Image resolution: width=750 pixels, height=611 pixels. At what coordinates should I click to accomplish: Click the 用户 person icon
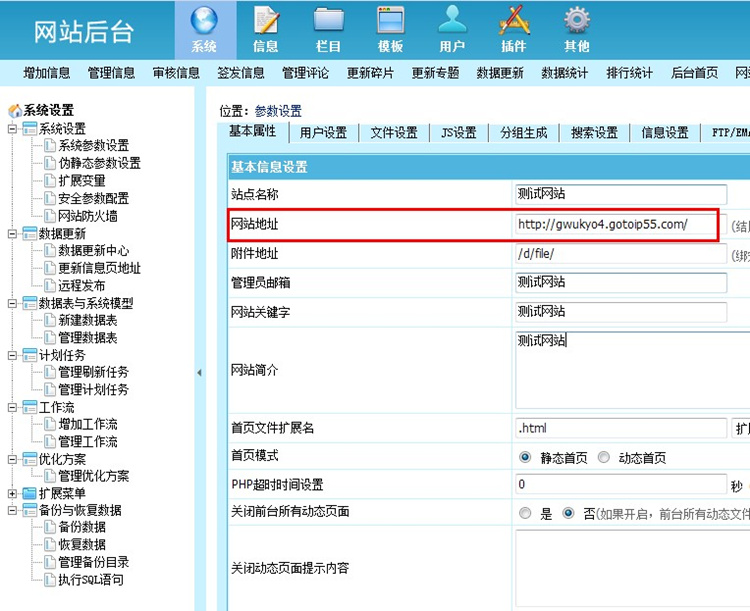[452, 22]
